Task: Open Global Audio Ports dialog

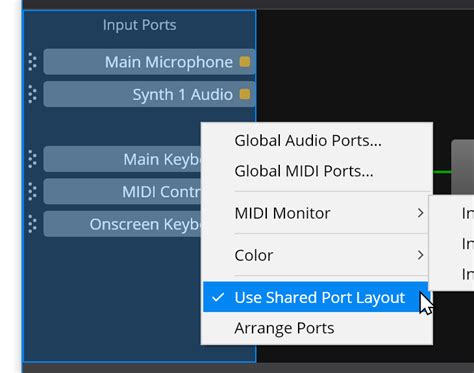Action: click(x=308, y=140)
